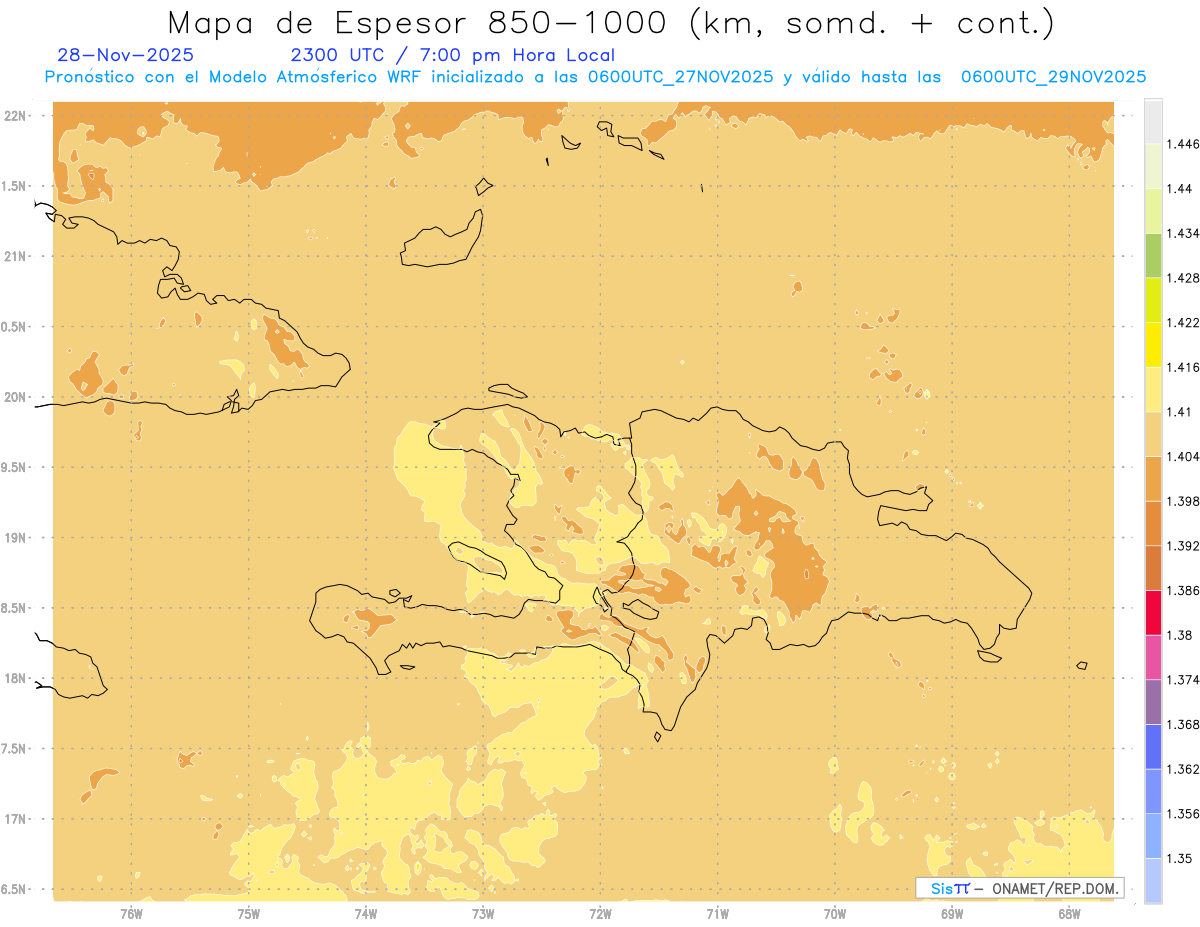
Task: Select the purple legend swatch between 1.368 and 1.374
Action: [1153, 702]
